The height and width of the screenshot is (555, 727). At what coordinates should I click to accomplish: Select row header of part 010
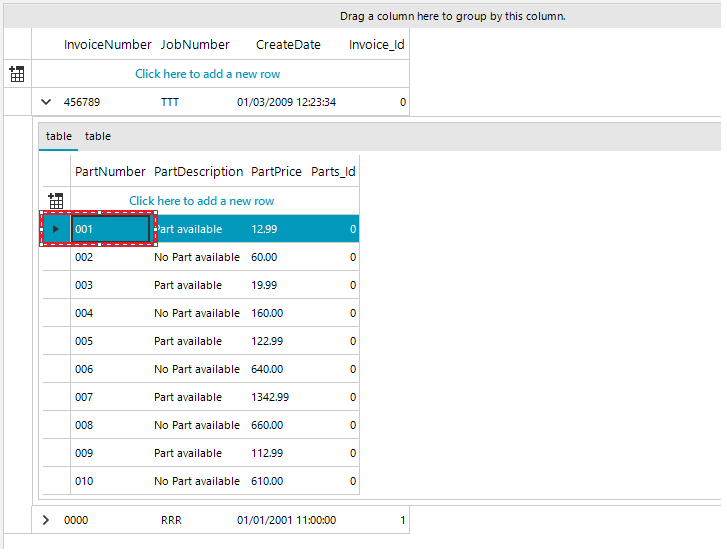coord(56,481)
